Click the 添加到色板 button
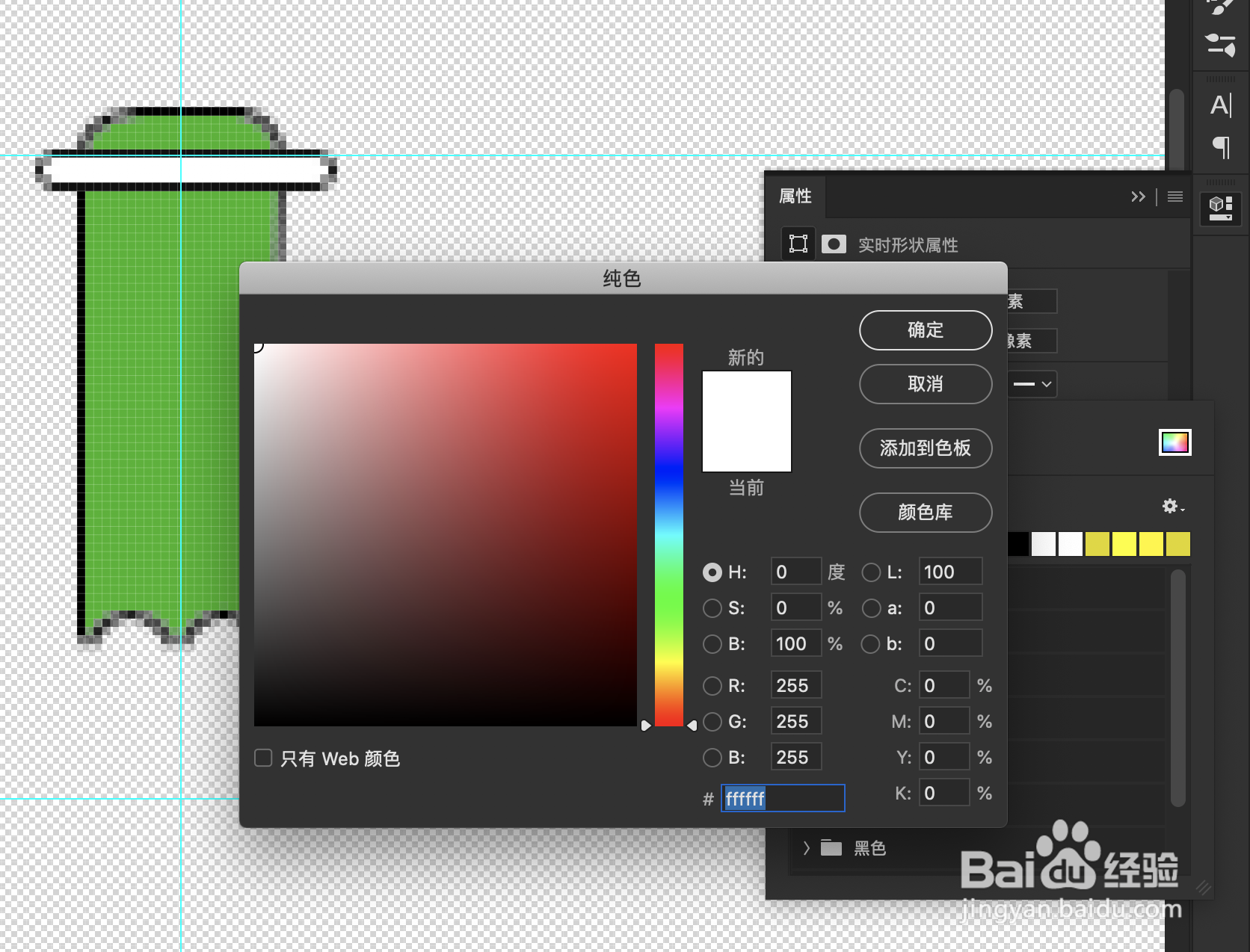This screenshot has height=952, width=1250. (926, 448)
